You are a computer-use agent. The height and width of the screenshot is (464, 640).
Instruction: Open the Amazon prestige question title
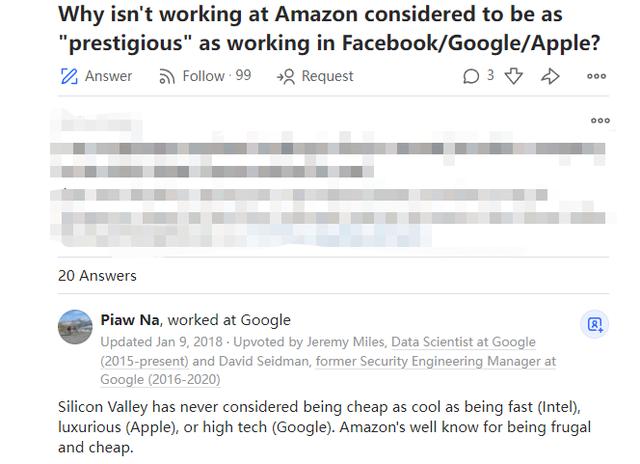[330, 29]
